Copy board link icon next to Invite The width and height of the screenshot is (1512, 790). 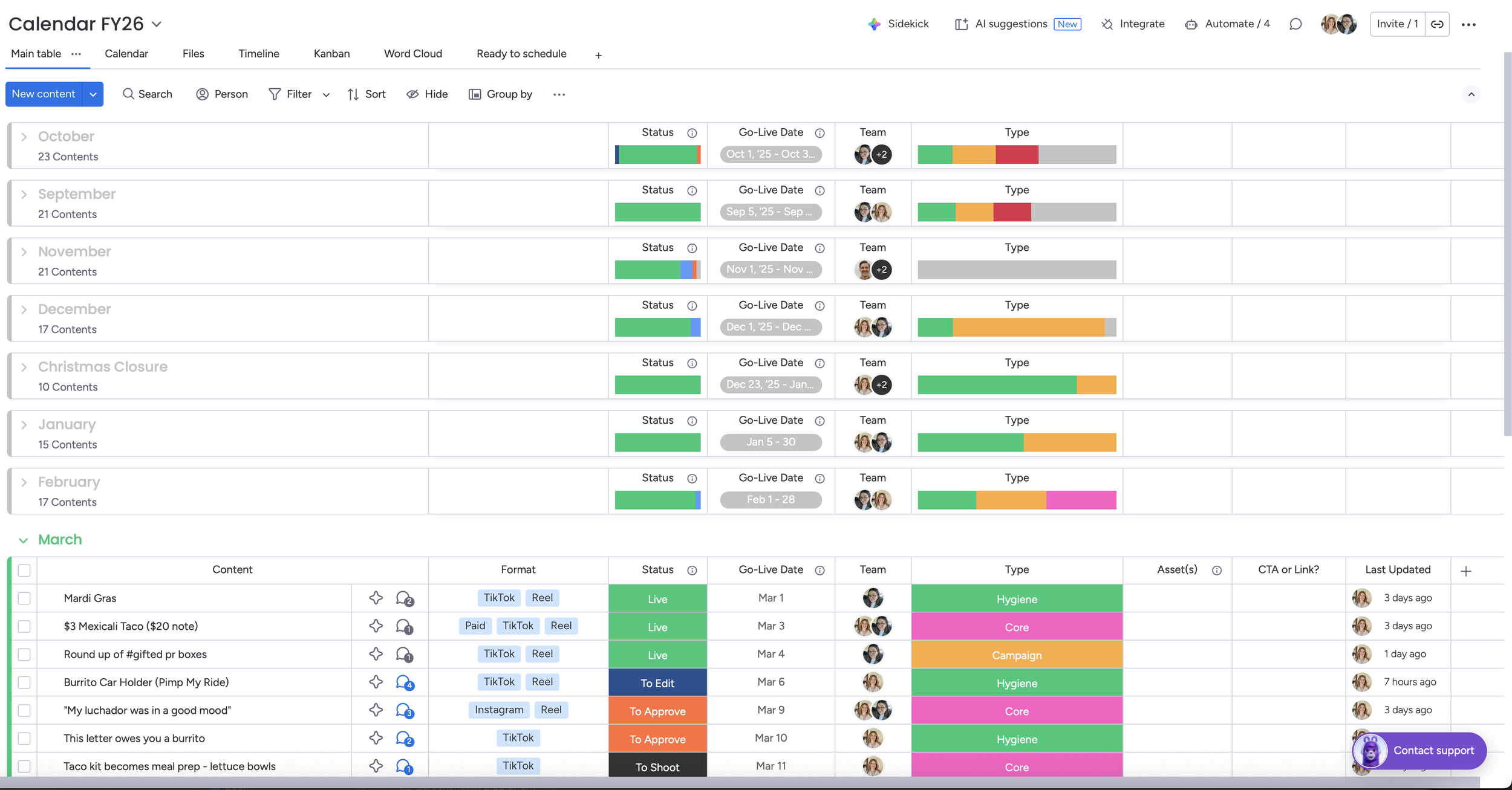[x=1437, y=24]
